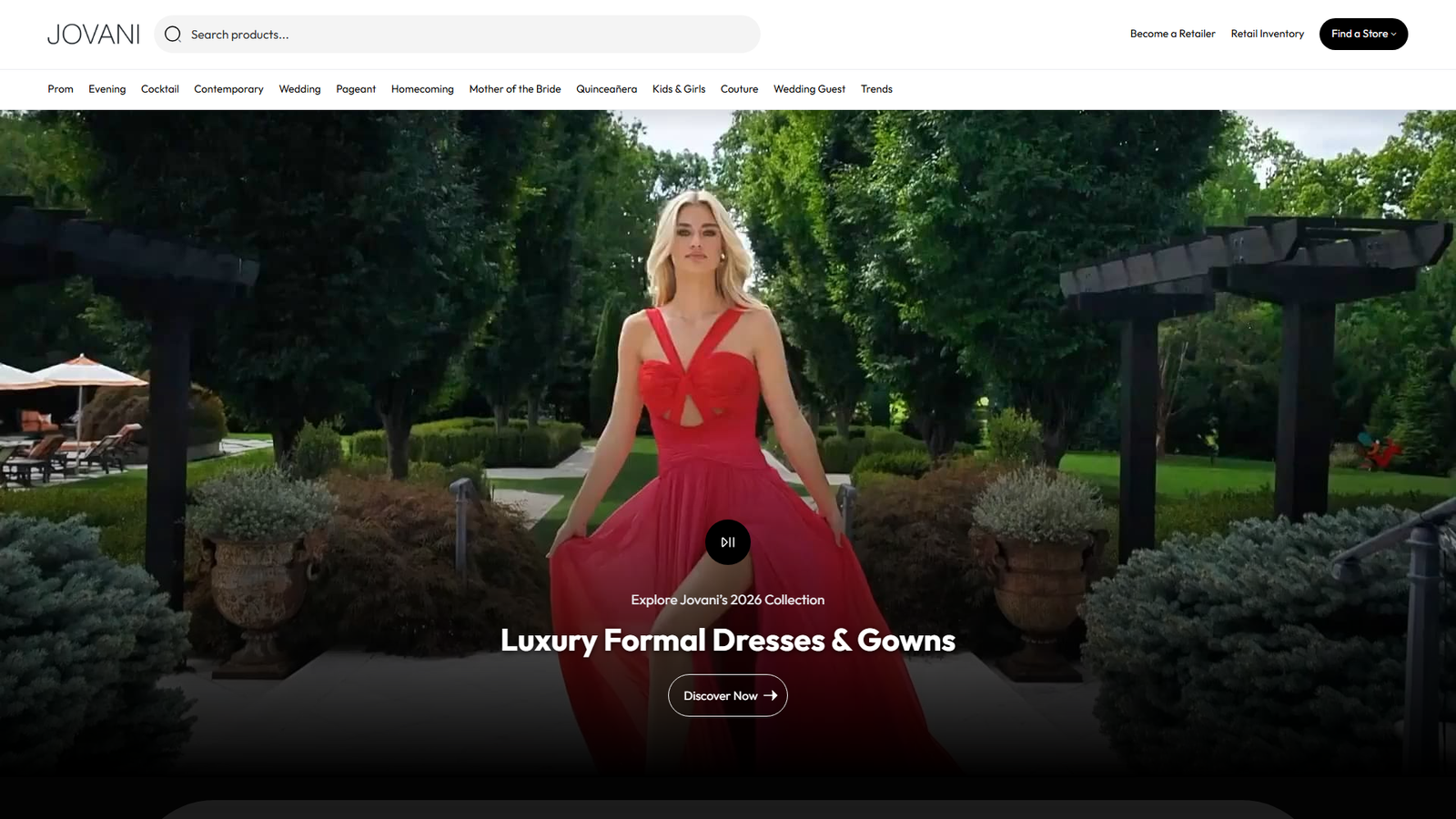Click the search magnifier icon
1456x819 pixels.
point(173,34)
